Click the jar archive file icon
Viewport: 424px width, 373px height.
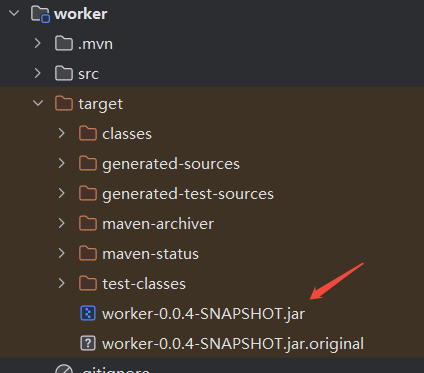pyautogui.click(x=88, y=313)
